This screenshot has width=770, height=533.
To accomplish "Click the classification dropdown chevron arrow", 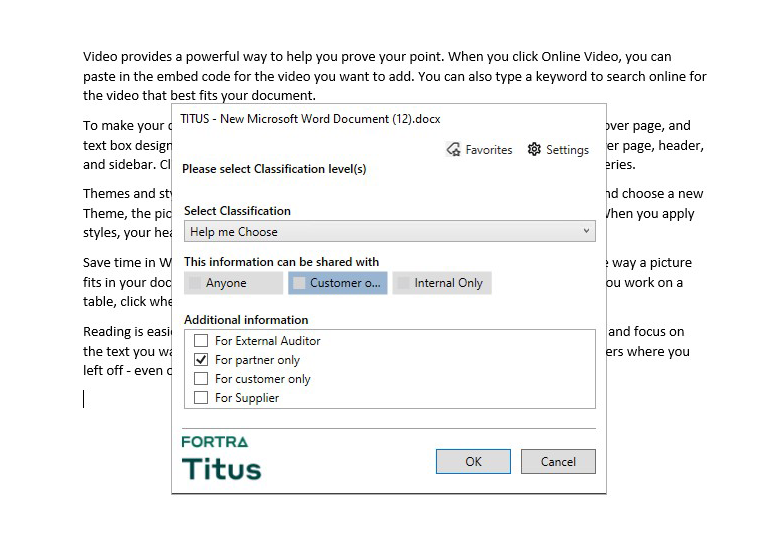I will (x=586, y=232).
